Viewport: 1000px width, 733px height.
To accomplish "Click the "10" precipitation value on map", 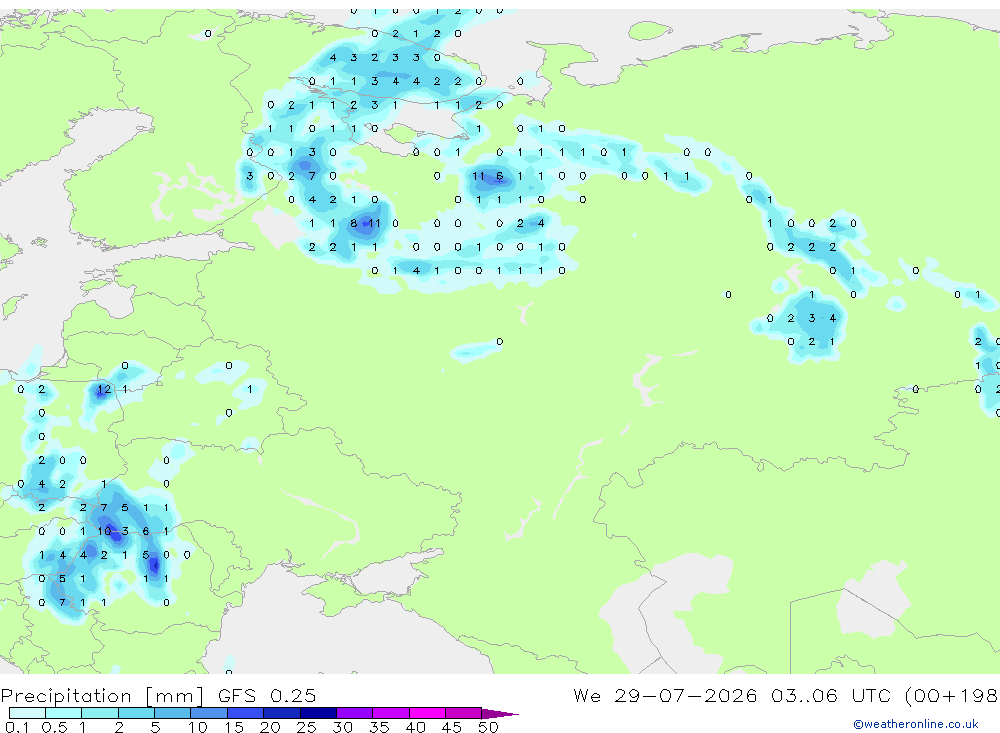I will click(104, 531).
